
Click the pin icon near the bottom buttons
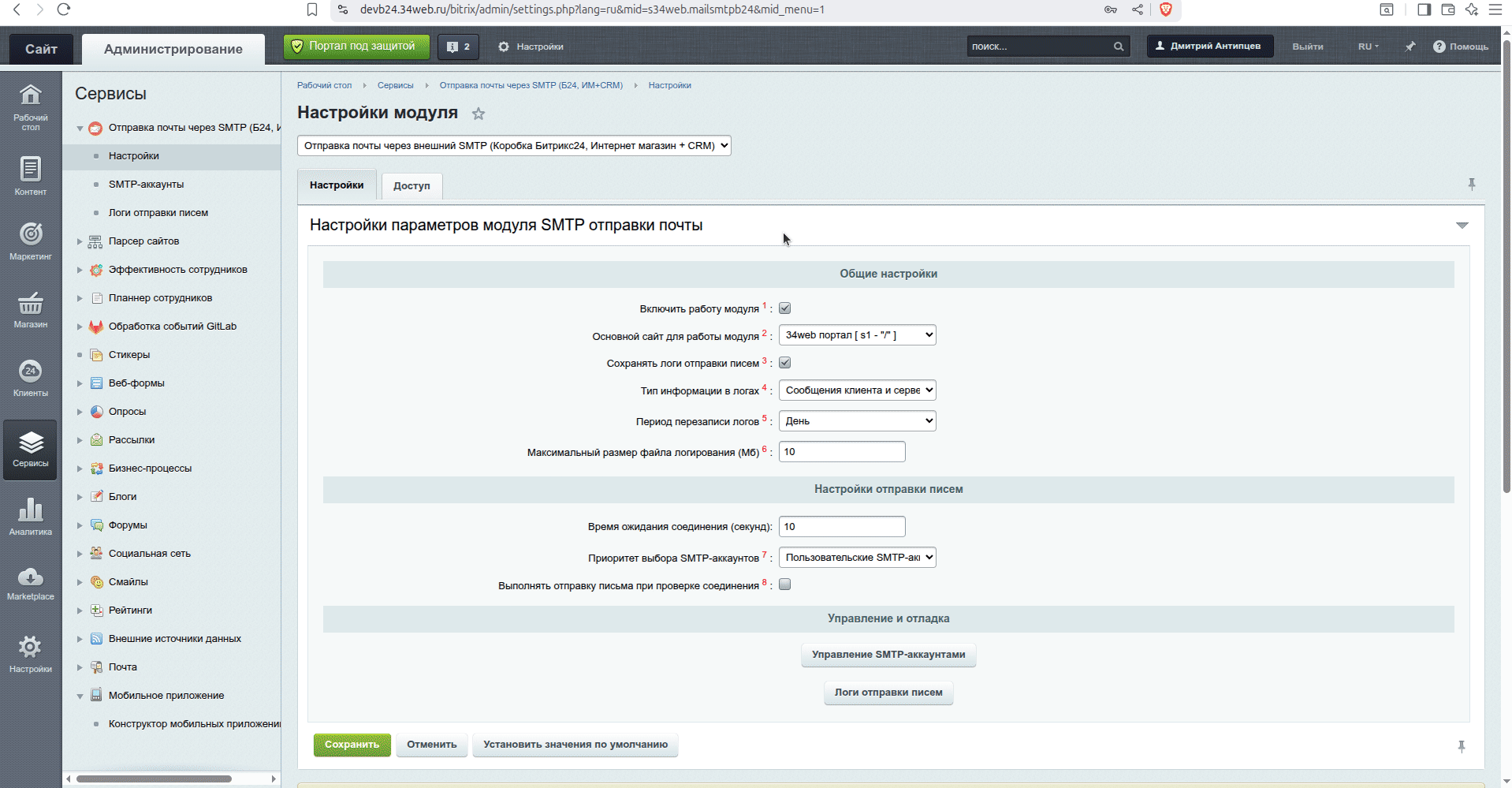1461,746
